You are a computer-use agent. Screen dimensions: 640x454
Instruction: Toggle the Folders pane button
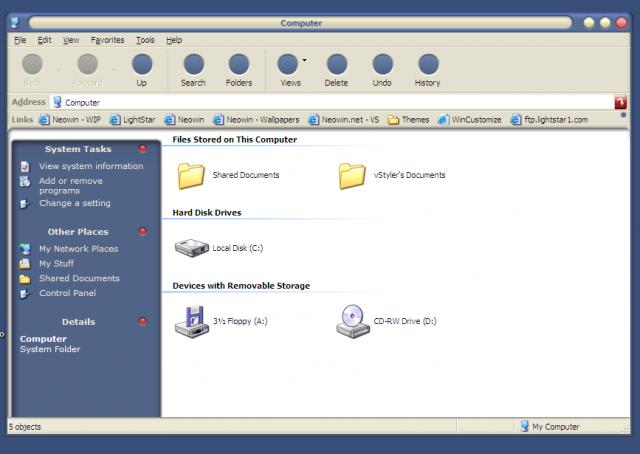pos(239,71)
